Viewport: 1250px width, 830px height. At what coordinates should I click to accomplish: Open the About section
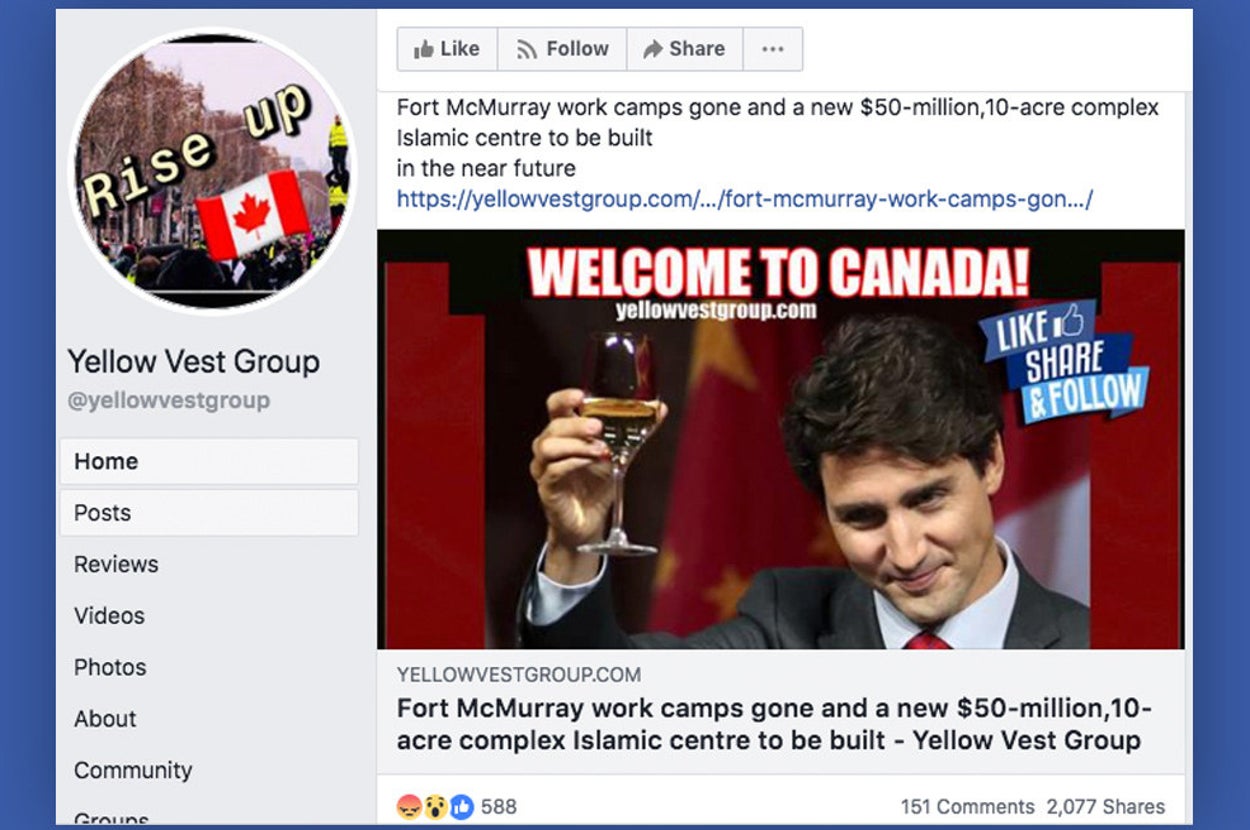pyautogui.click(x=105, y=718)
